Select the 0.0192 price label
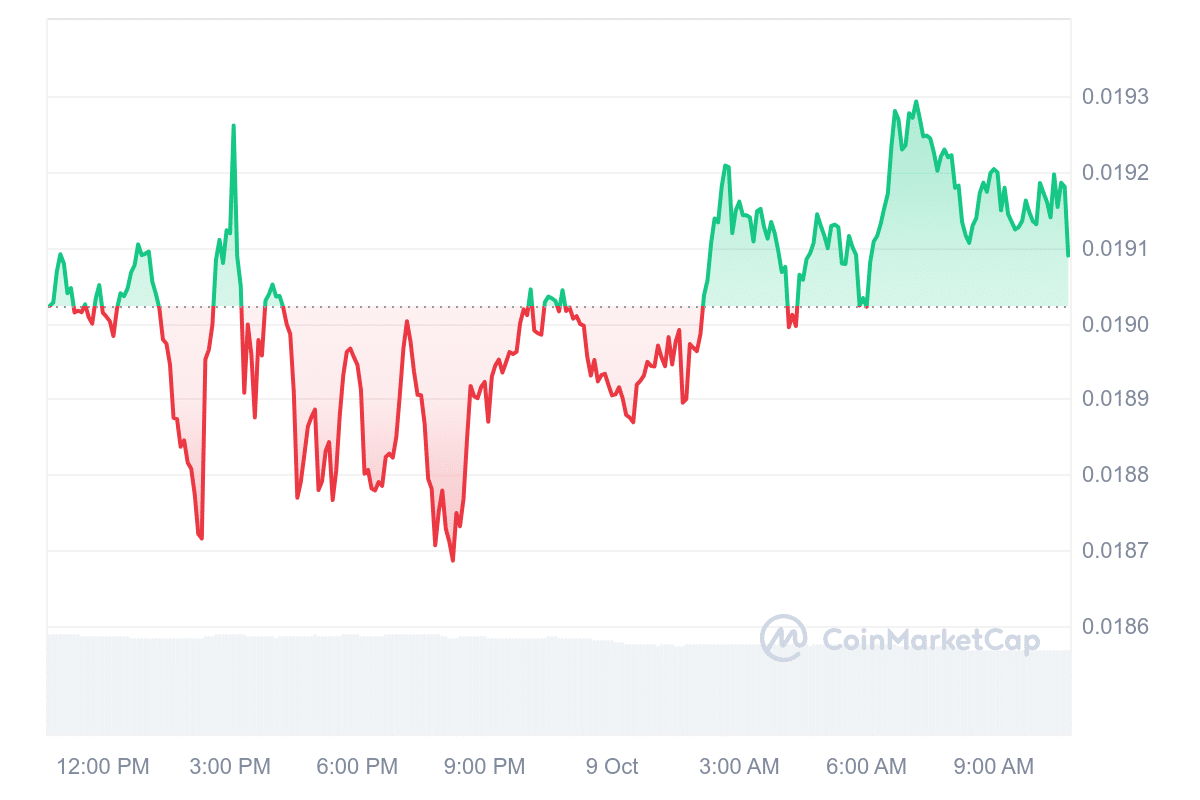 point(1115,173)
